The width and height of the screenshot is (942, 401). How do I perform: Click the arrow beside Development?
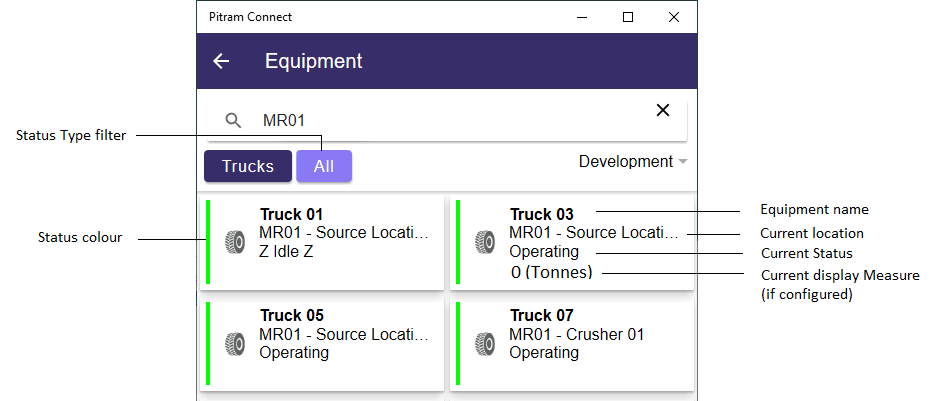[682, 162]
